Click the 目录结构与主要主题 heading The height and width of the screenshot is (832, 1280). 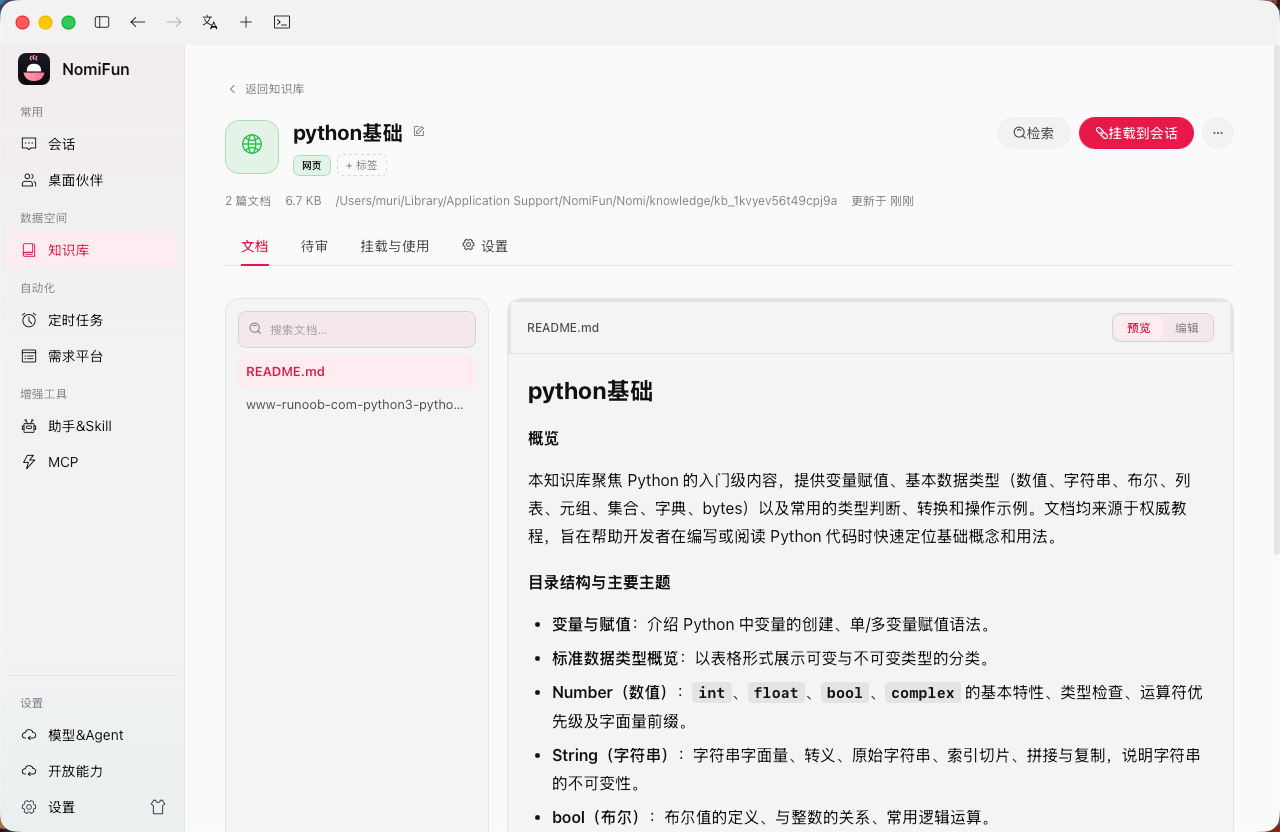pos(599,583)
